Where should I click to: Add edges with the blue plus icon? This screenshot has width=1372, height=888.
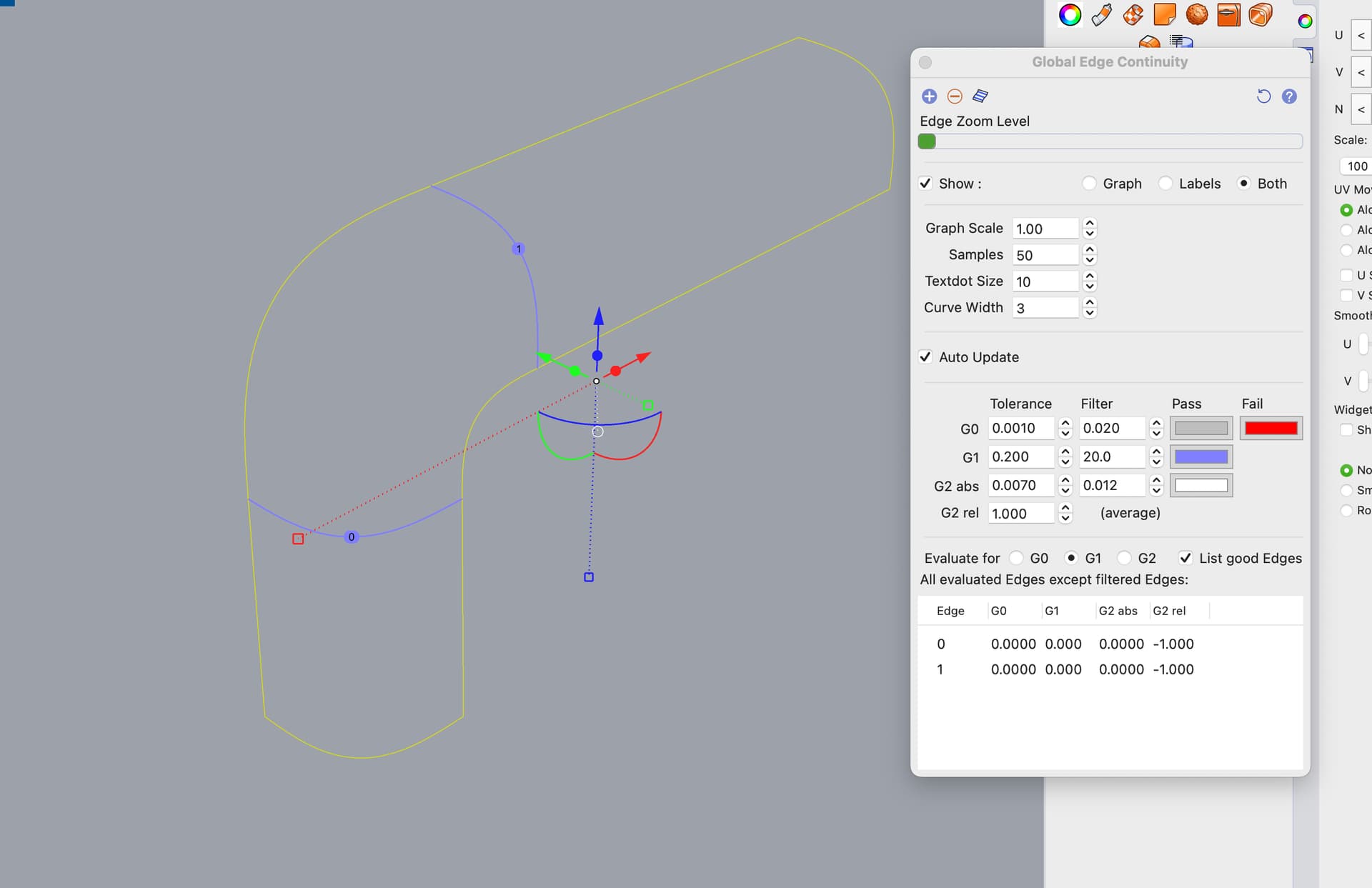pos(929,96)
